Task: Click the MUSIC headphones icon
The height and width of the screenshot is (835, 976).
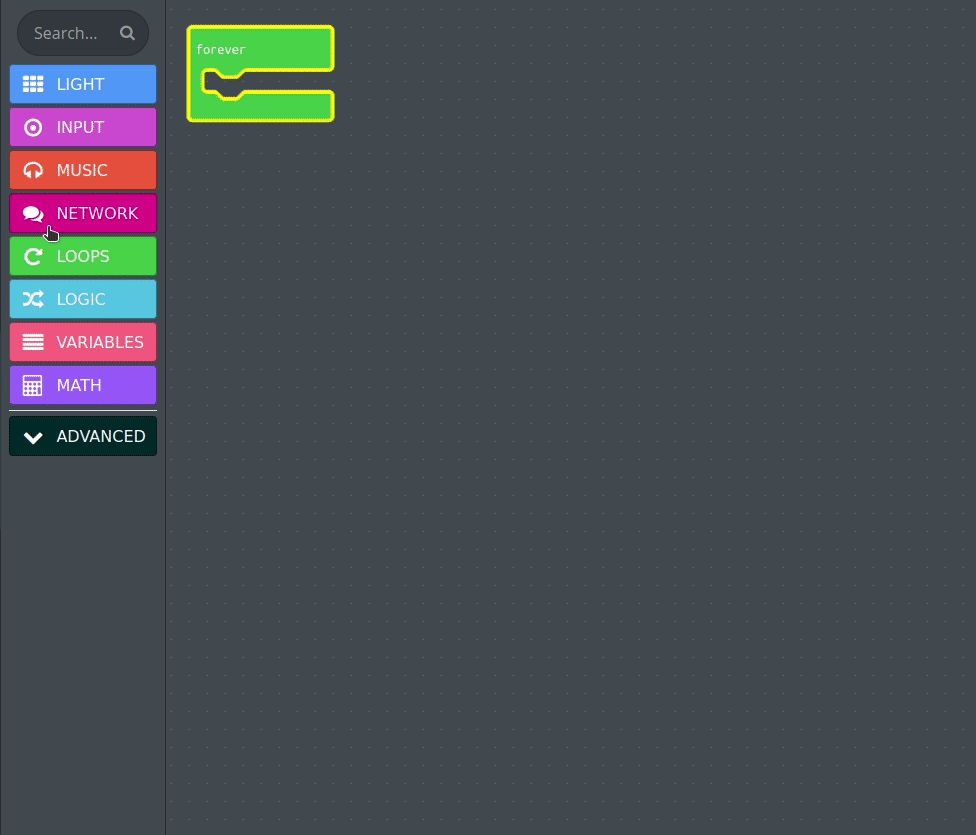Action: pos(33,171)
